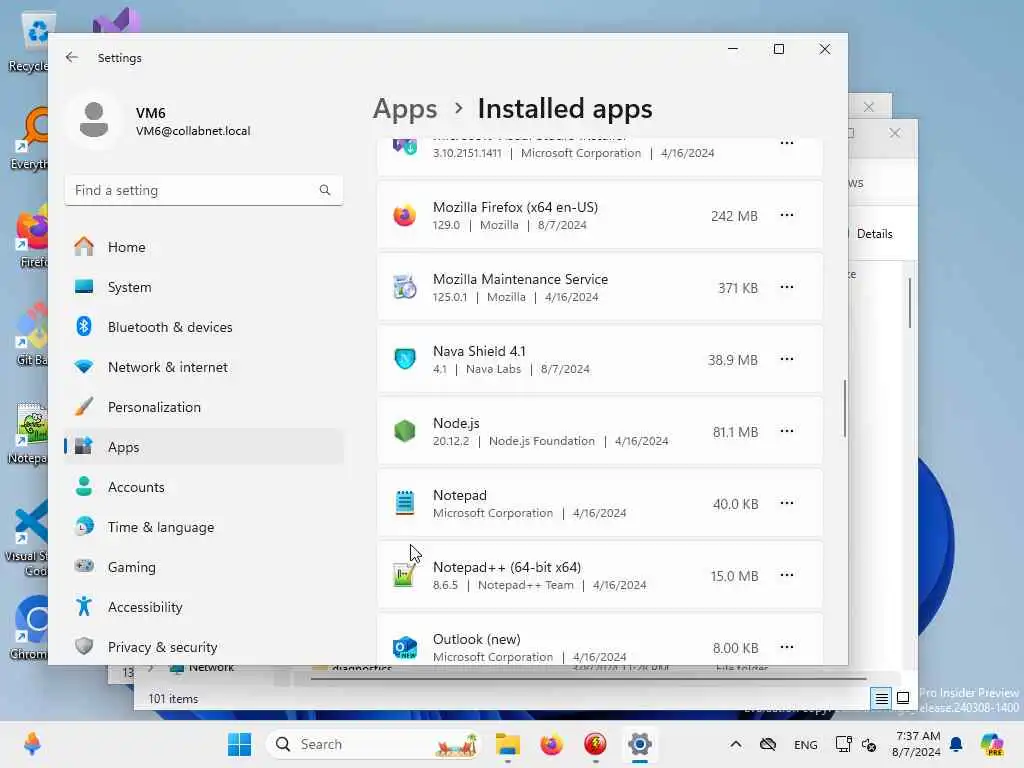The height and width of the screenshot is (768, 1024).
Task: Click the Nava Shield 4.1 name
Action: [479, 351]
